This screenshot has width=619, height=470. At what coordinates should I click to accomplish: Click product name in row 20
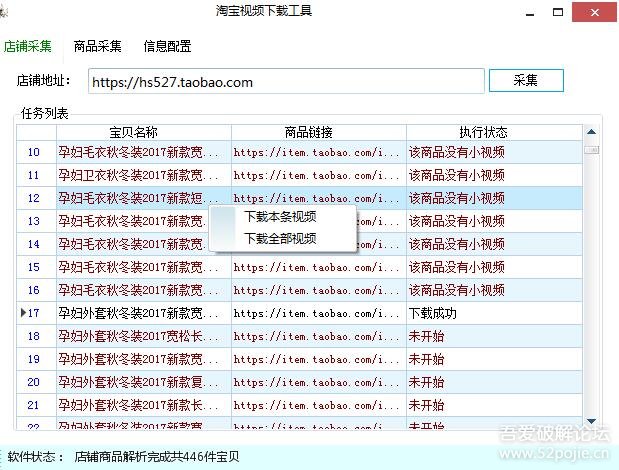(x=144, y=382)
